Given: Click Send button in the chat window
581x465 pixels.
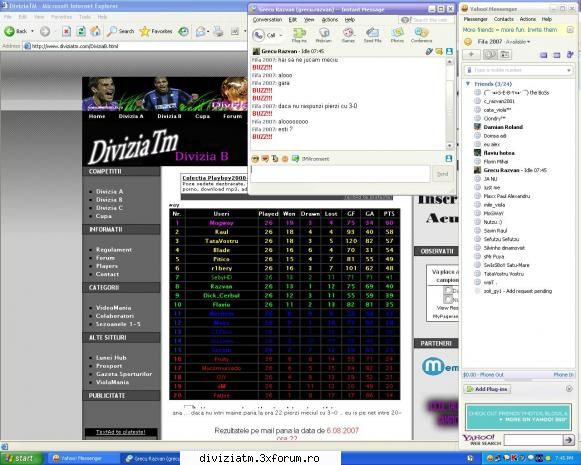Looking at the screenshot, I should click(442, 174).
